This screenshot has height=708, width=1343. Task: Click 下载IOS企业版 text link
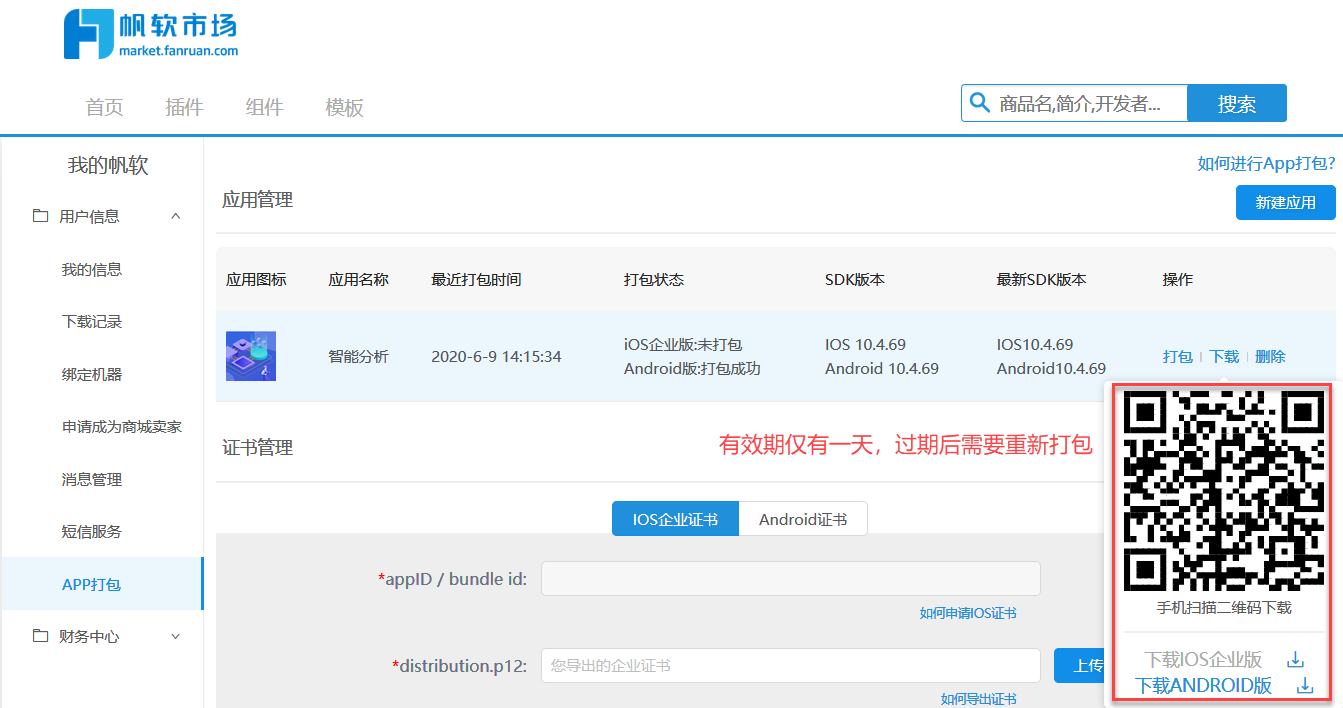tap(1203, 660)
